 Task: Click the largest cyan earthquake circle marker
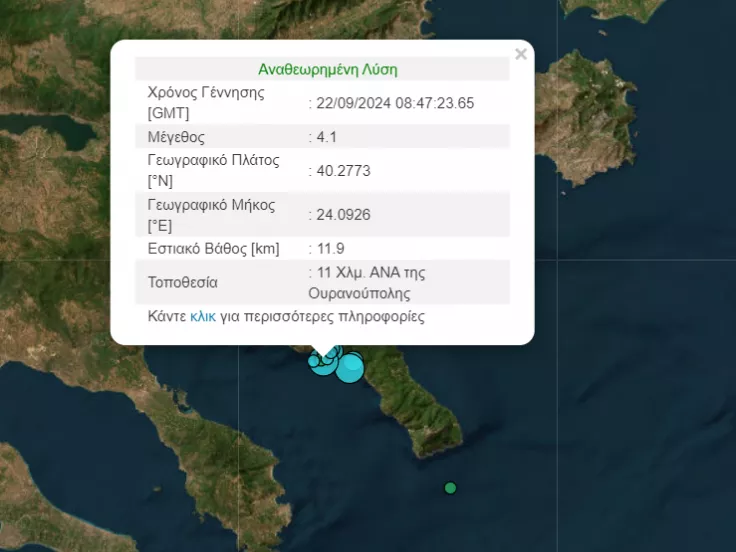tap(349, 368)
